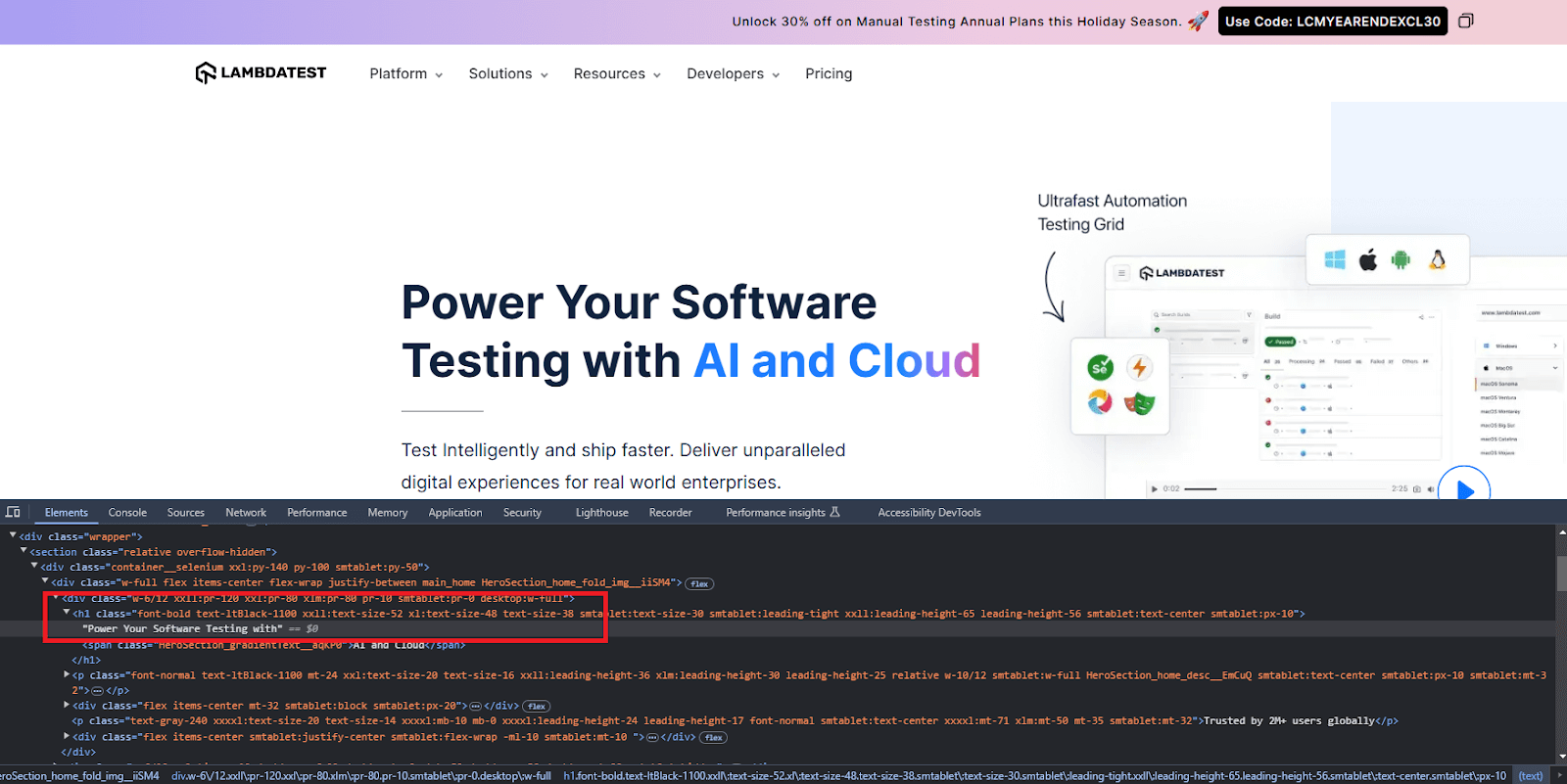Click the flex badge after main_home div

699,583
